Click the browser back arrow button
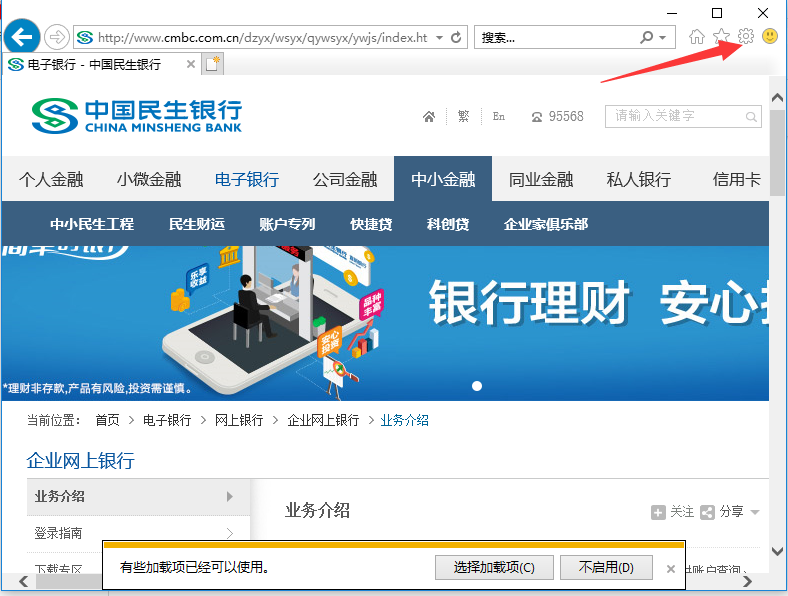The width and height of the screenshot is (788, 596). pyautogui.click(x=21, y=37)
